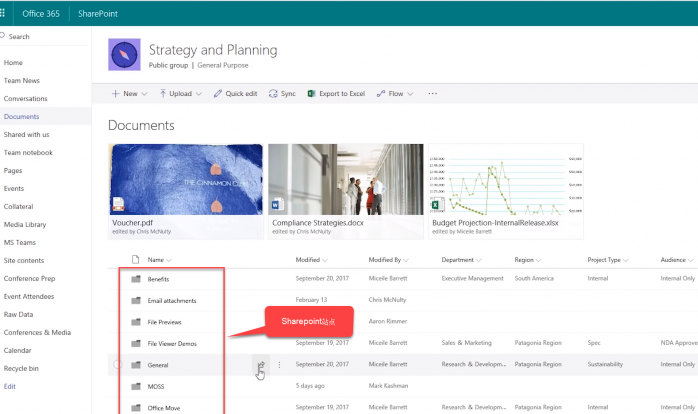
Task: Open the Office 365 app launcher grid
Action: tap(2, 13)
